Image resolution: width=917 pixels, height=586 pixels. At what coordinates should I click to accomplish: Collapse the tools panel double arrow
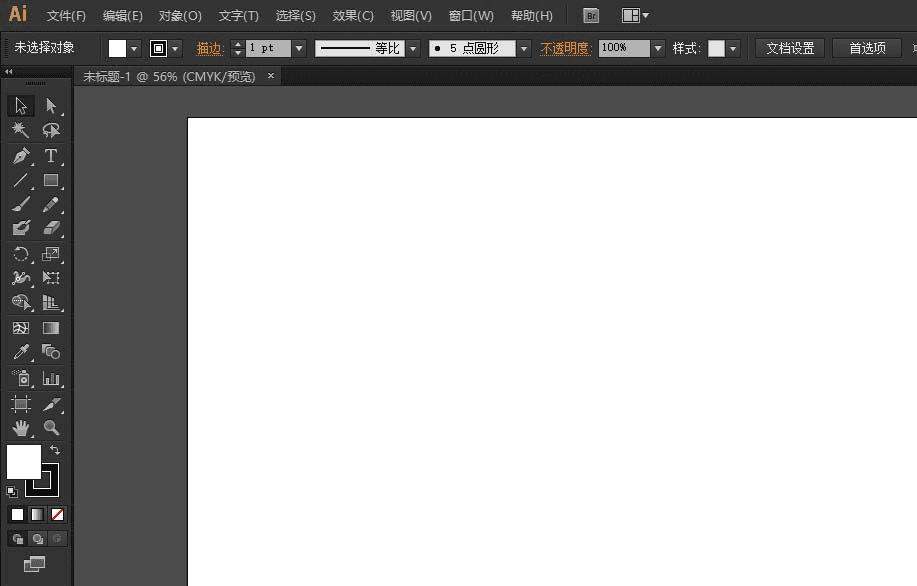[x=8, y=71]
